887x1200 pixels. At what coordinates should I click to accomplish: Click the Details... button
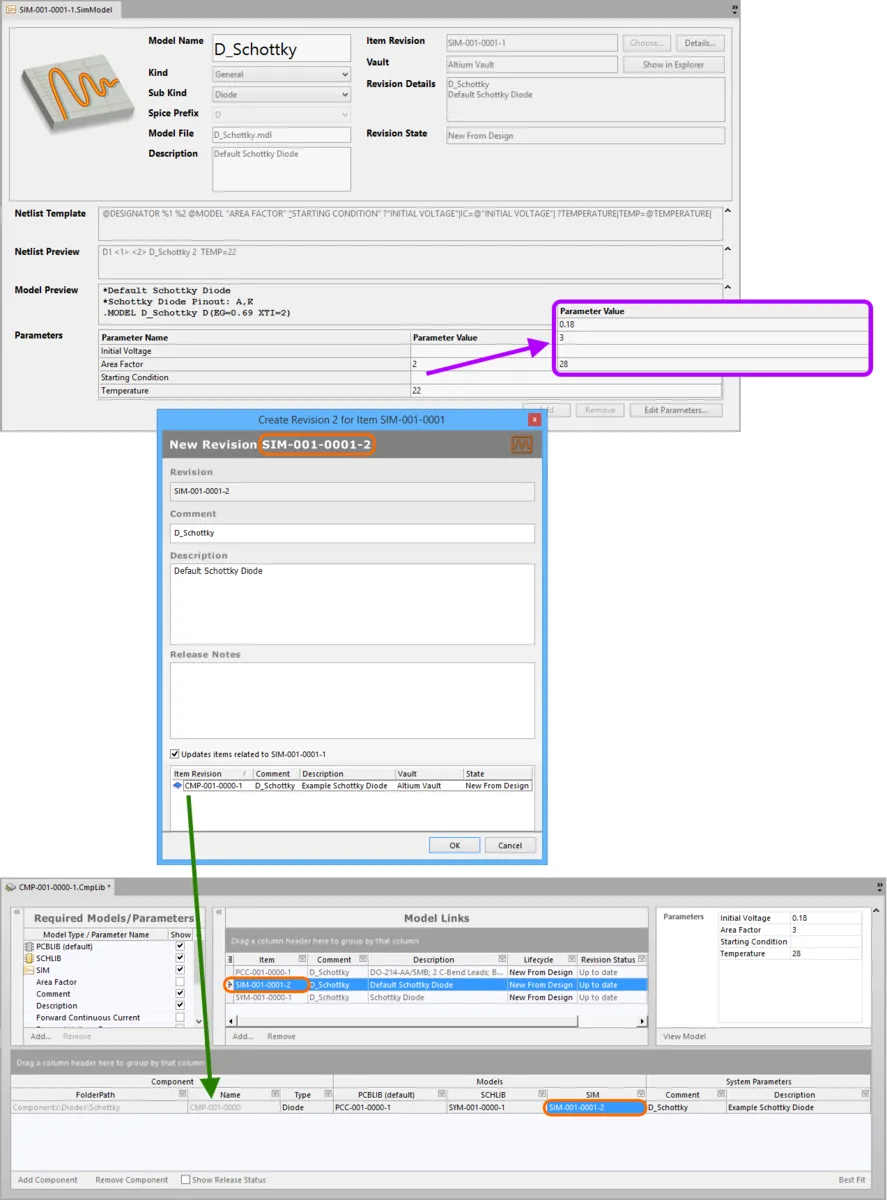click(x=700, y=43)
